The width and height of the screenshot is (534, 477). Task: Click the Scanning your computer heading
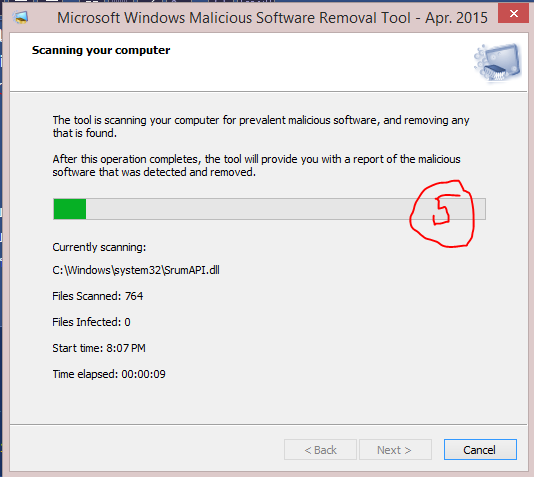pos(101,50)
